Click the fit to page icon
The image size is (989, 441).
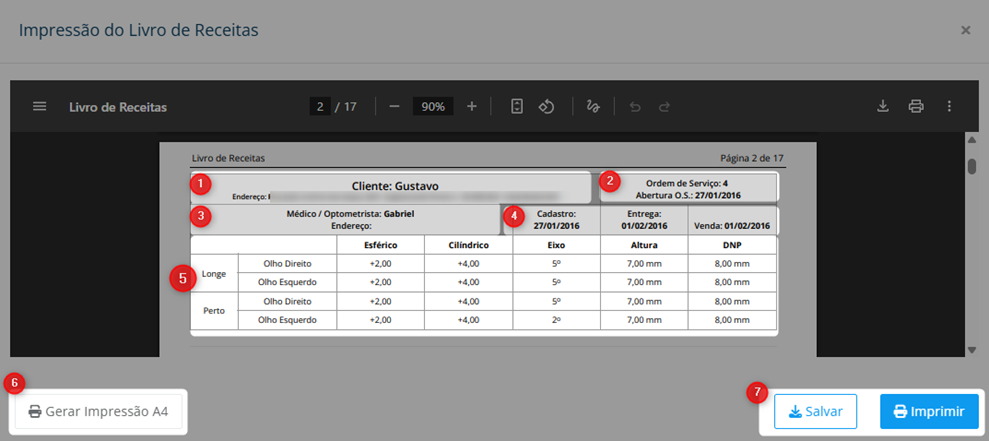click(517, 107)
